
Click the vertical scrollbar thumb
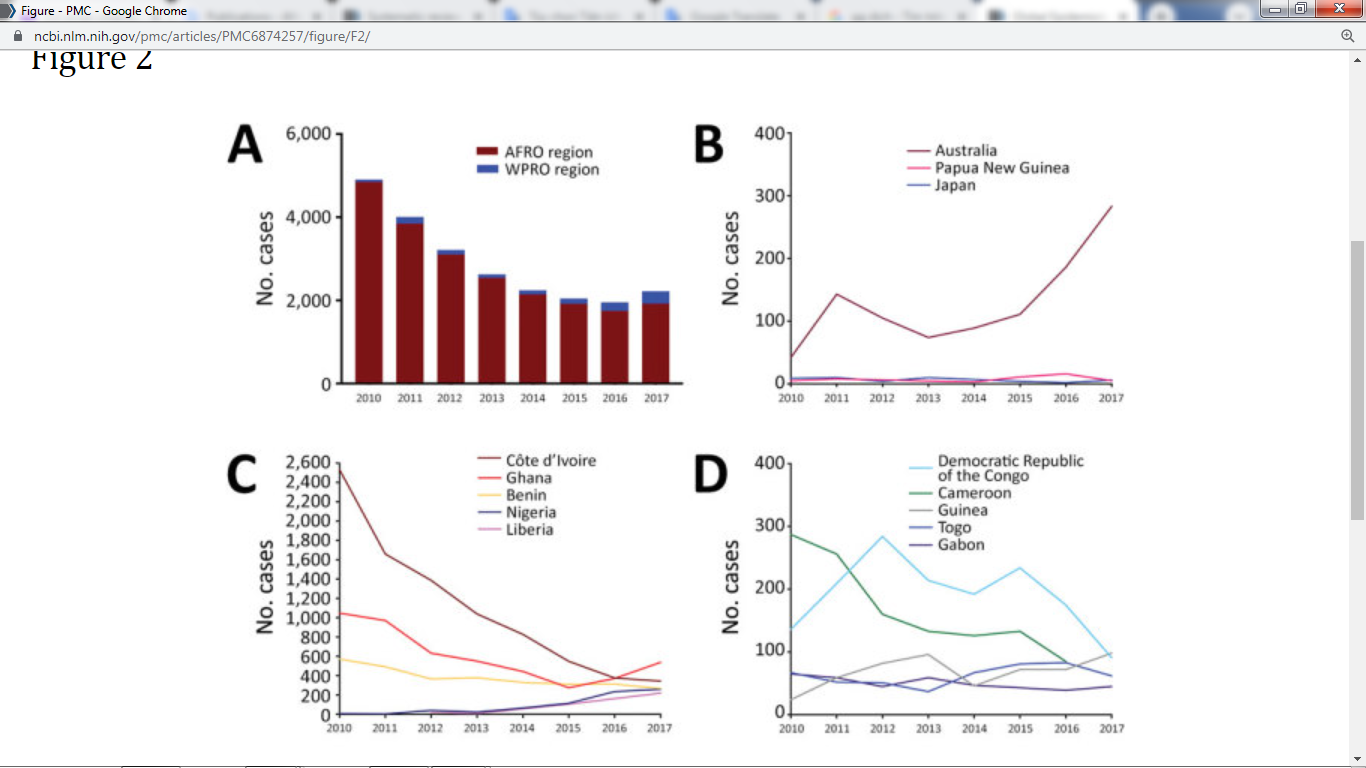point(1357,380)
